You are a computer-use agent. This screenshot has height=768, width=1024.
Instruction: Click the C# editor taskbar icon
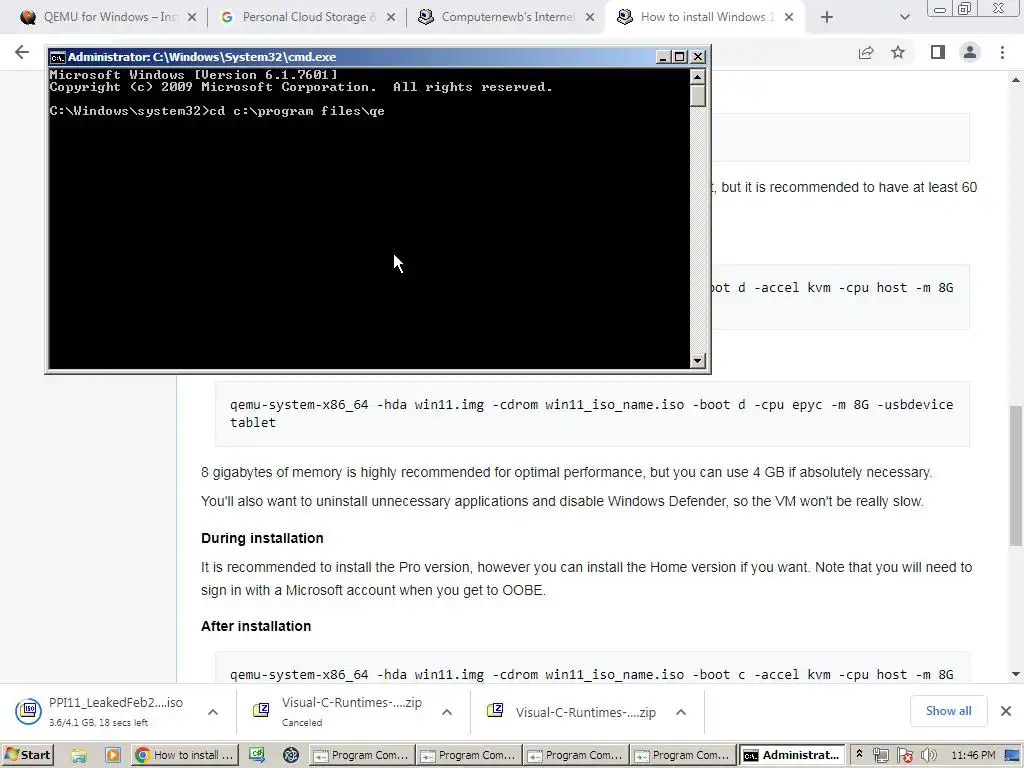pyautogui.click(x=256, y=756)
